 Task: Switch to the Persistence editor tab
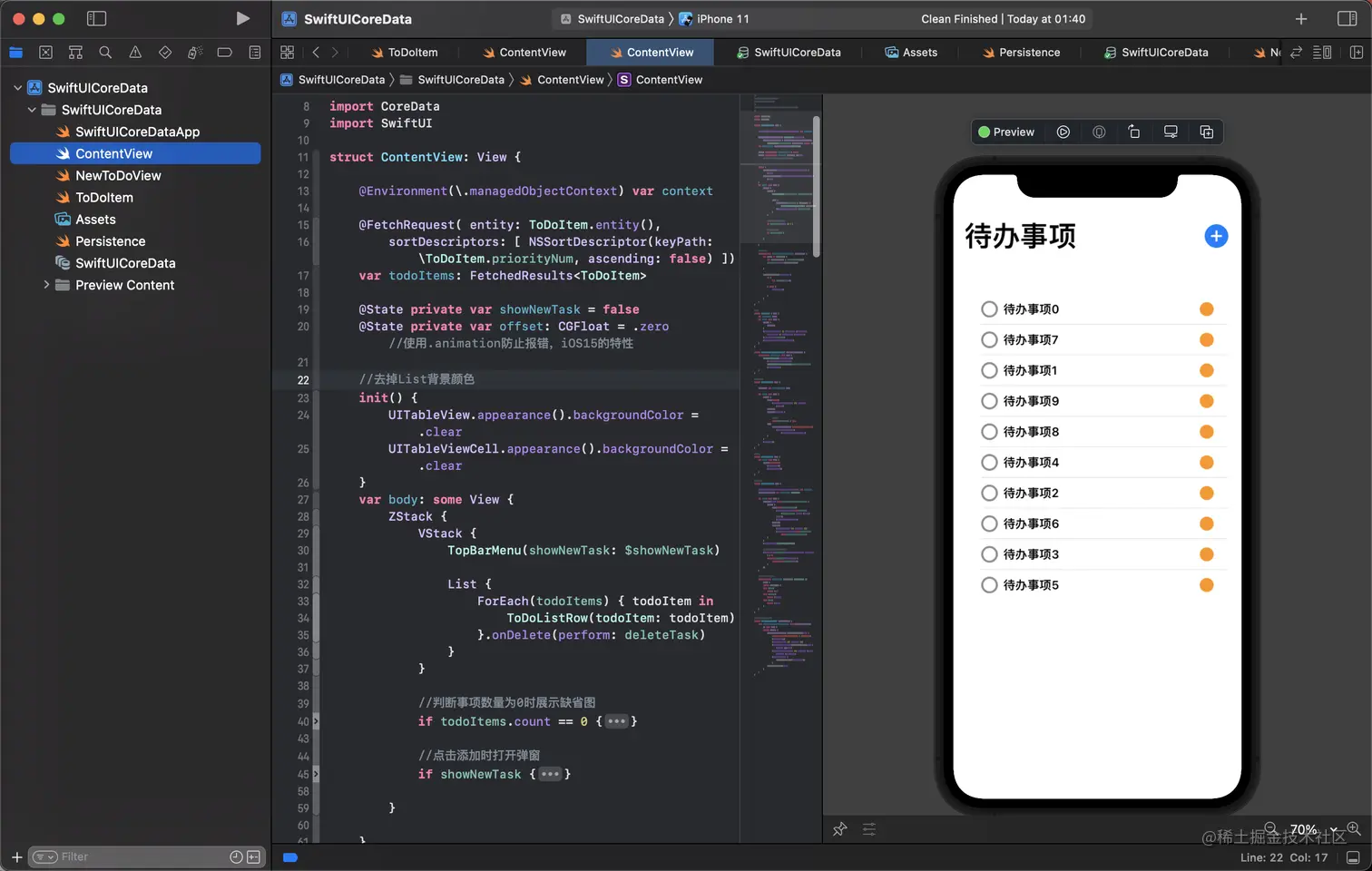[x=1020, y=53]
